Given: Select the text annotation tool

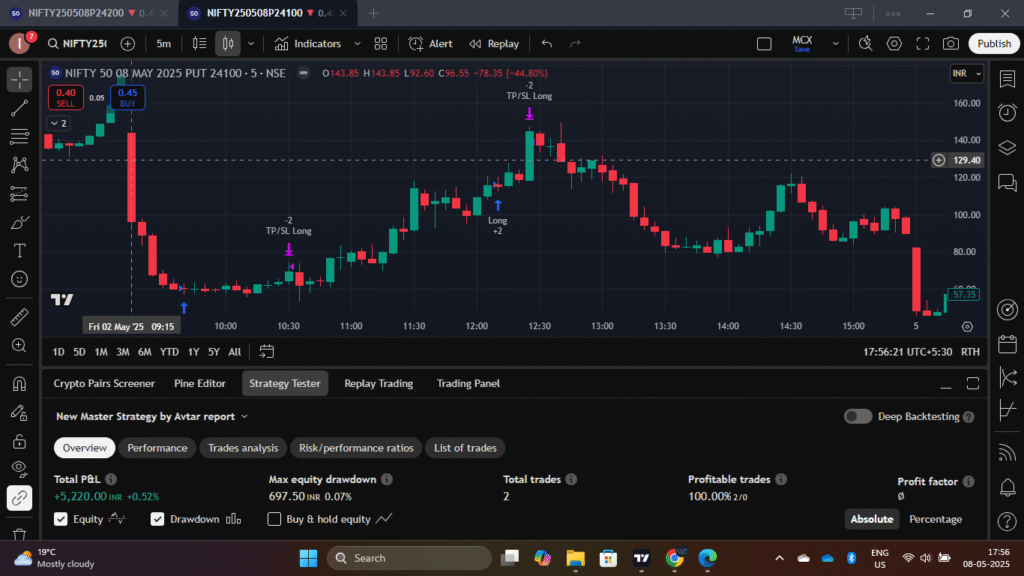Looking at the screenshot, I should [x=20, y=251].
